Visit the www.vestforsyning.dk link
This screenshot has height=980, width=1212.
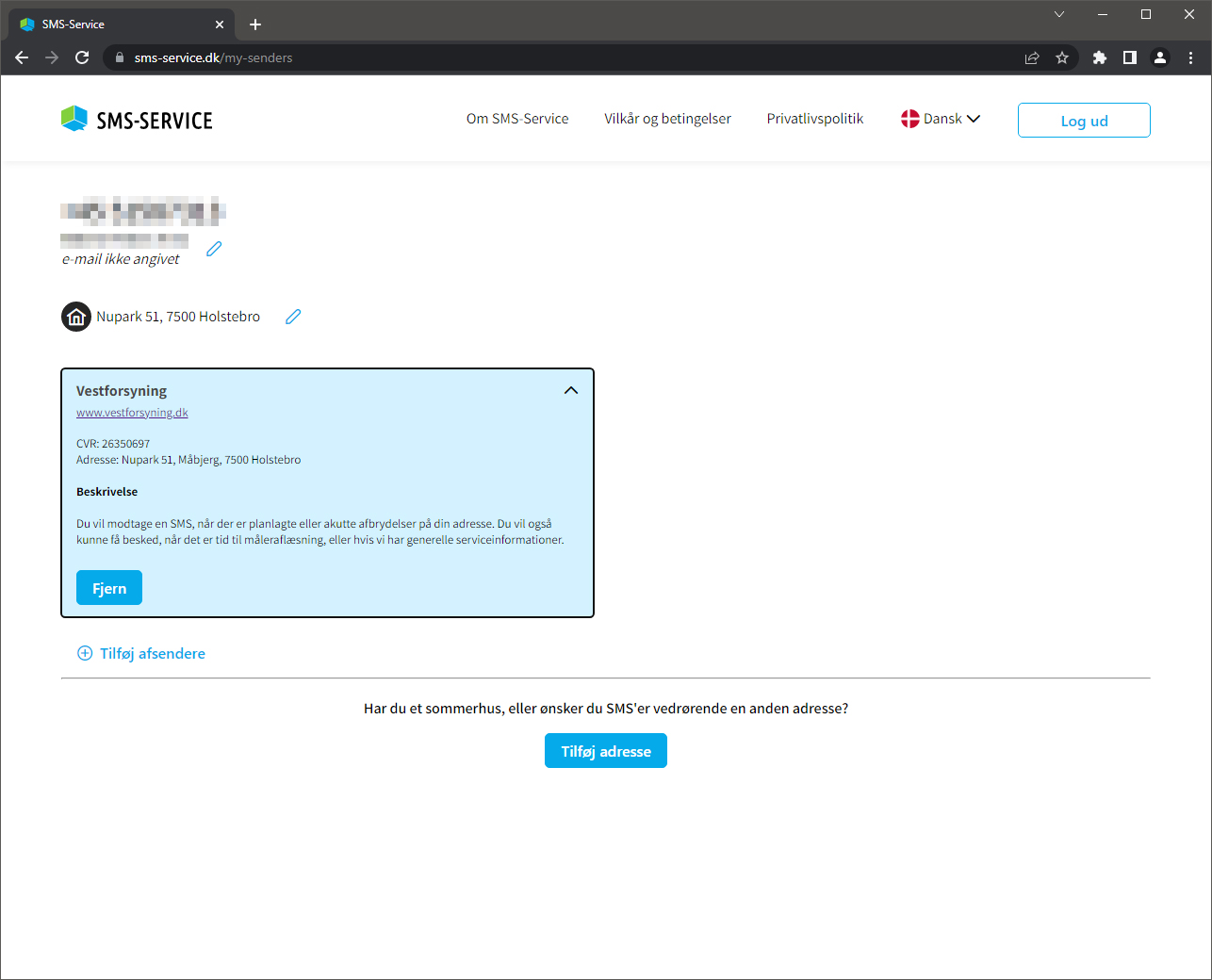point(132,413)
